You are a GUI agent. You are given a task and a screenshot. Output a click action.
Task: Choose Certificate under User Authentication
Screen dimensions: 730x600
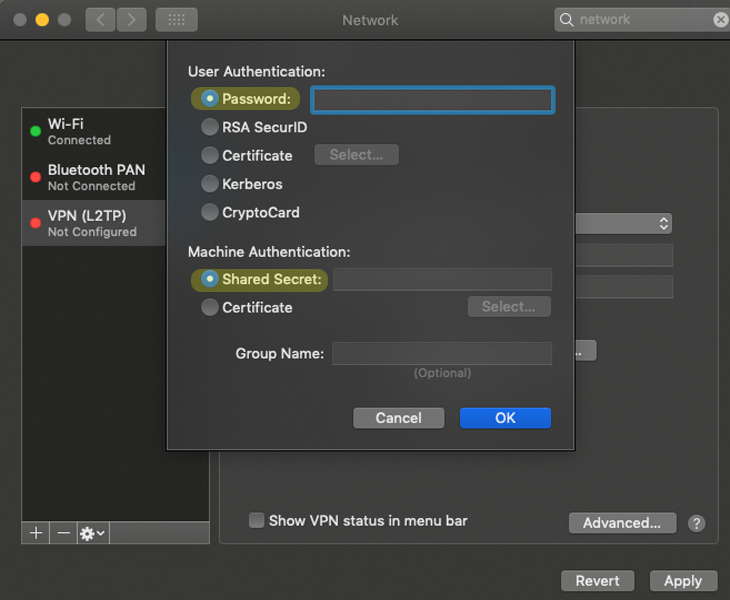210,155
